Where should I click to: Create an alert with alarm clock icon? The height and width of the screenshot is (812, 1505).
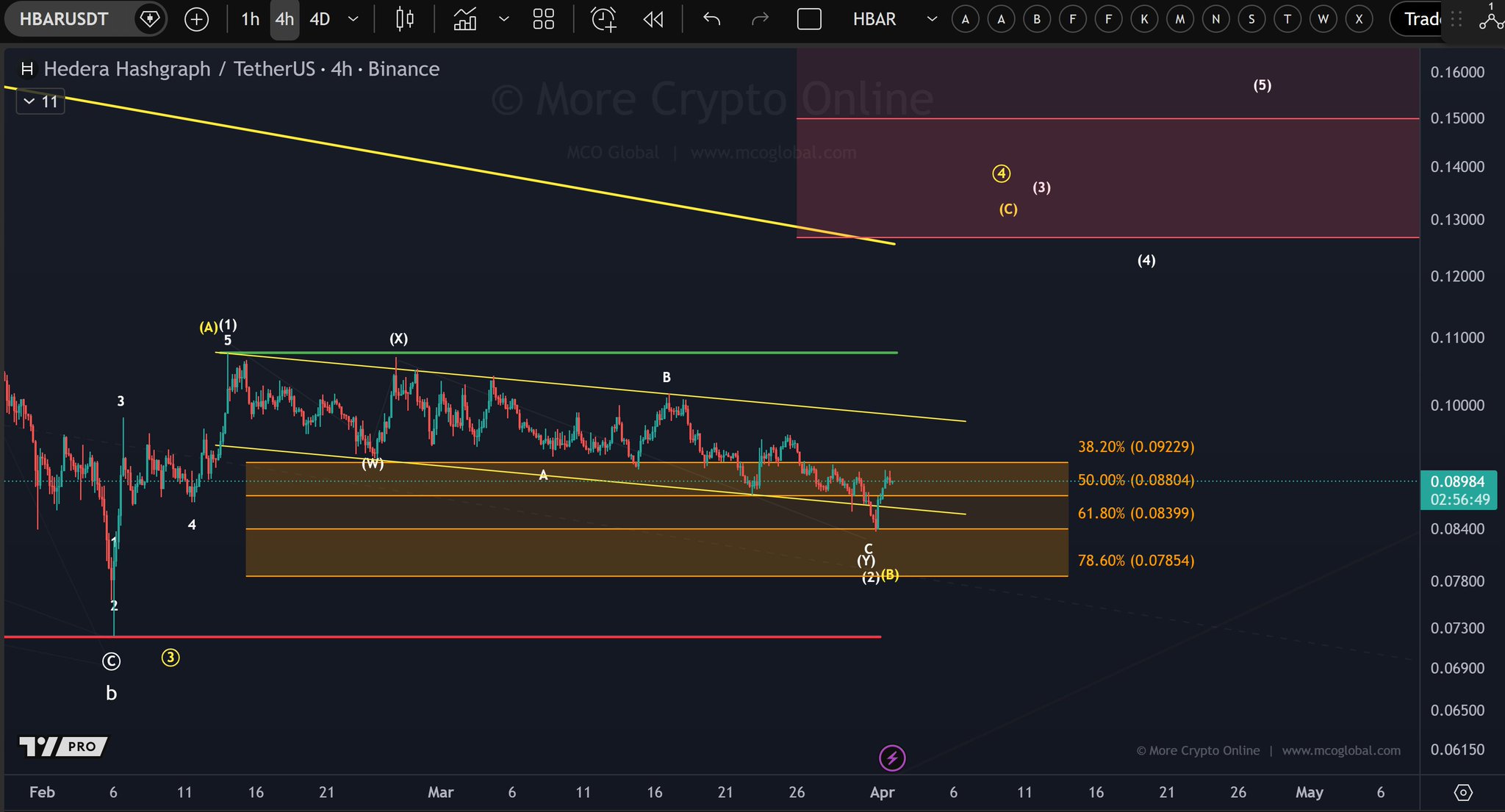click(x=603, y=19)
